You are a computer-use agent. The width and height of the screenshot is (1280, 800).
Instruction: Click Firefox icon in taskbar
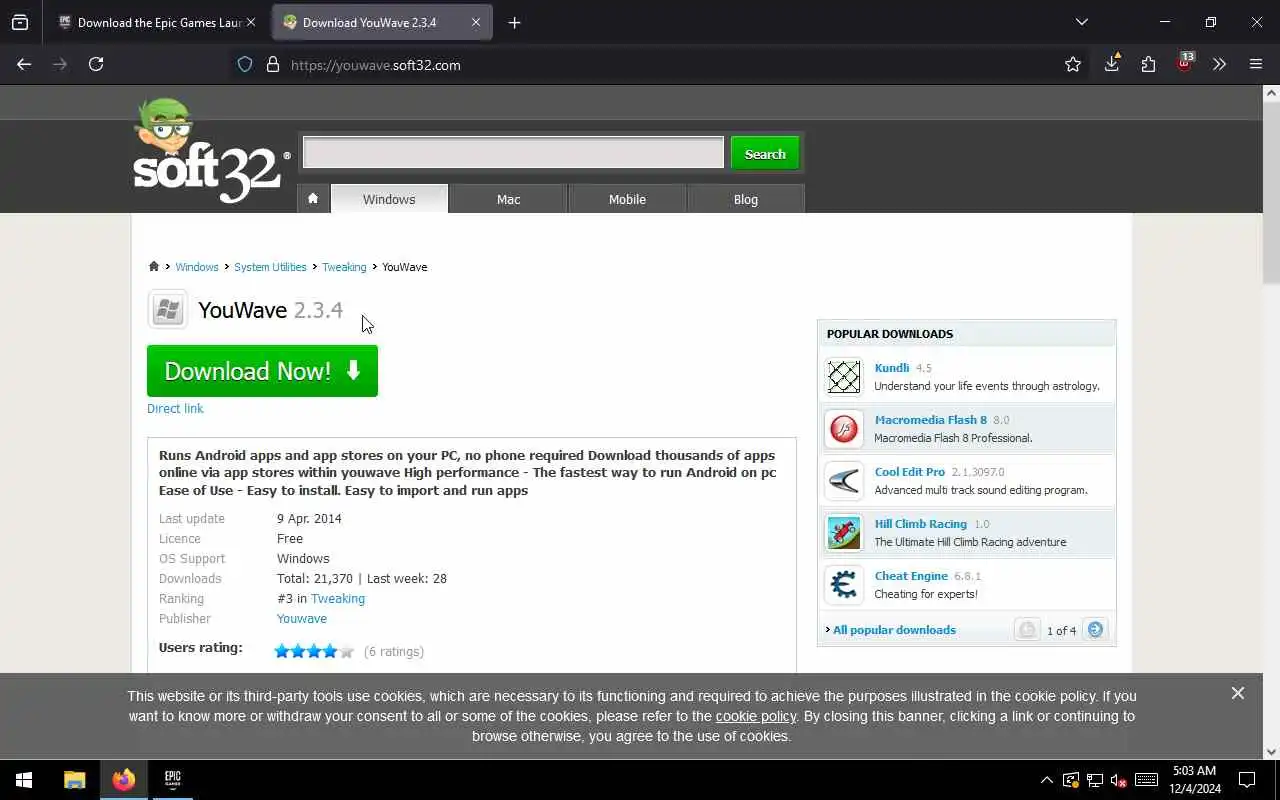pyautogui.click(x=124, y=779)
